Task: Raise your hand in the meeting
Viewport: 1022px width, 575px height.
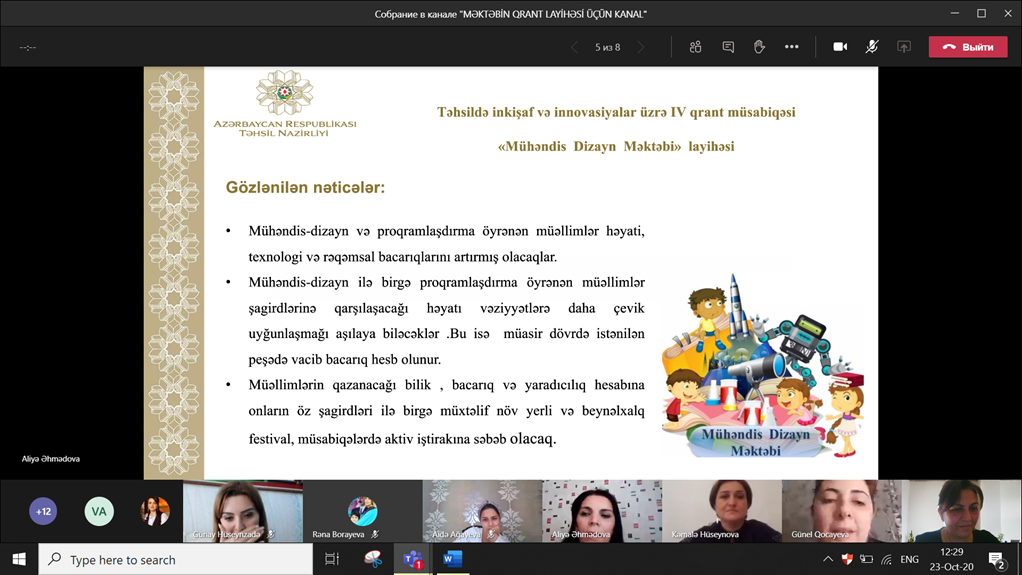Action: click(759, 47)
